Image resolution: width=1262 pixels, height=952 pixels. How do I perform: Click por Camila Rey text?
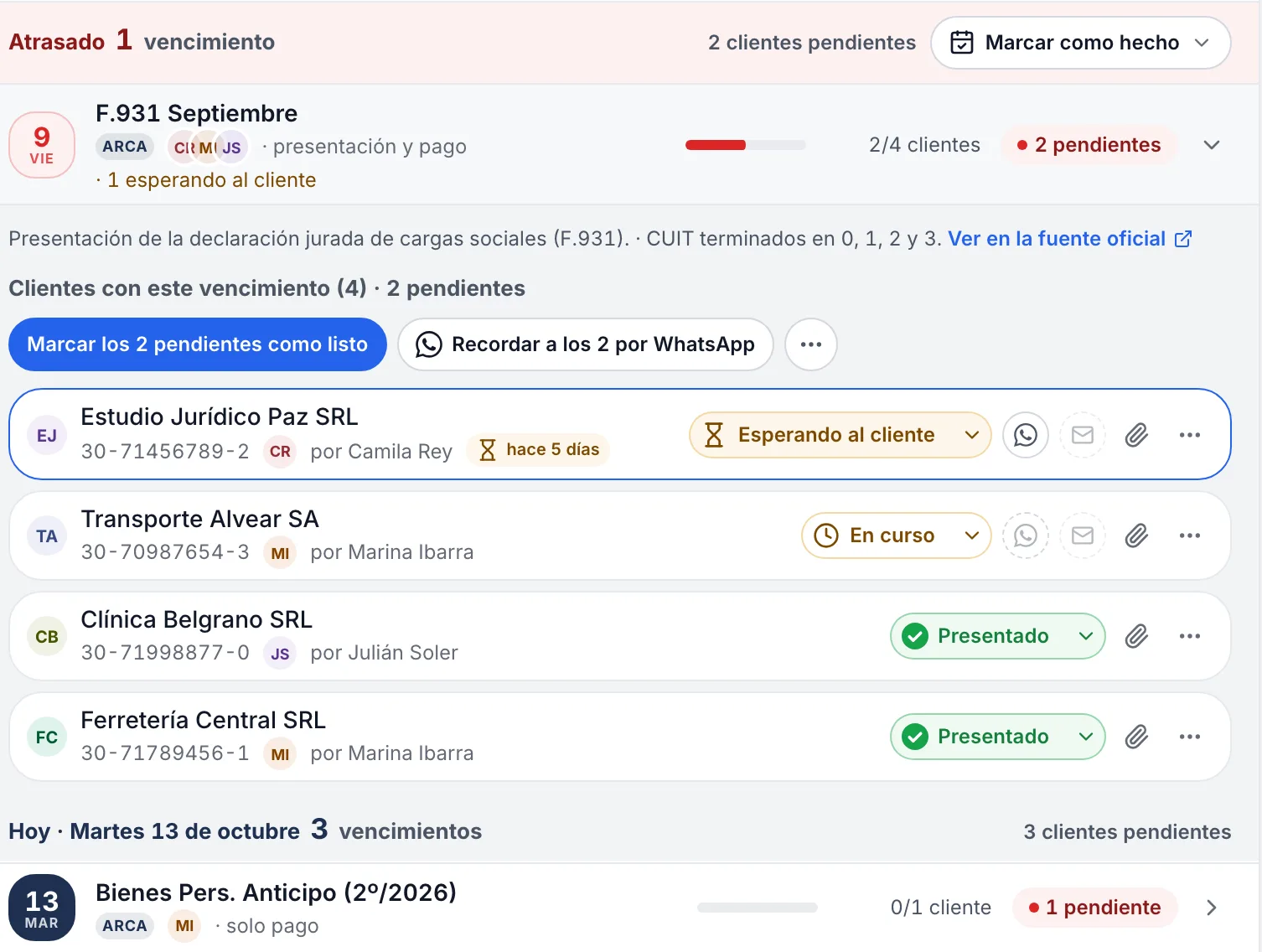tap(381, 452)
